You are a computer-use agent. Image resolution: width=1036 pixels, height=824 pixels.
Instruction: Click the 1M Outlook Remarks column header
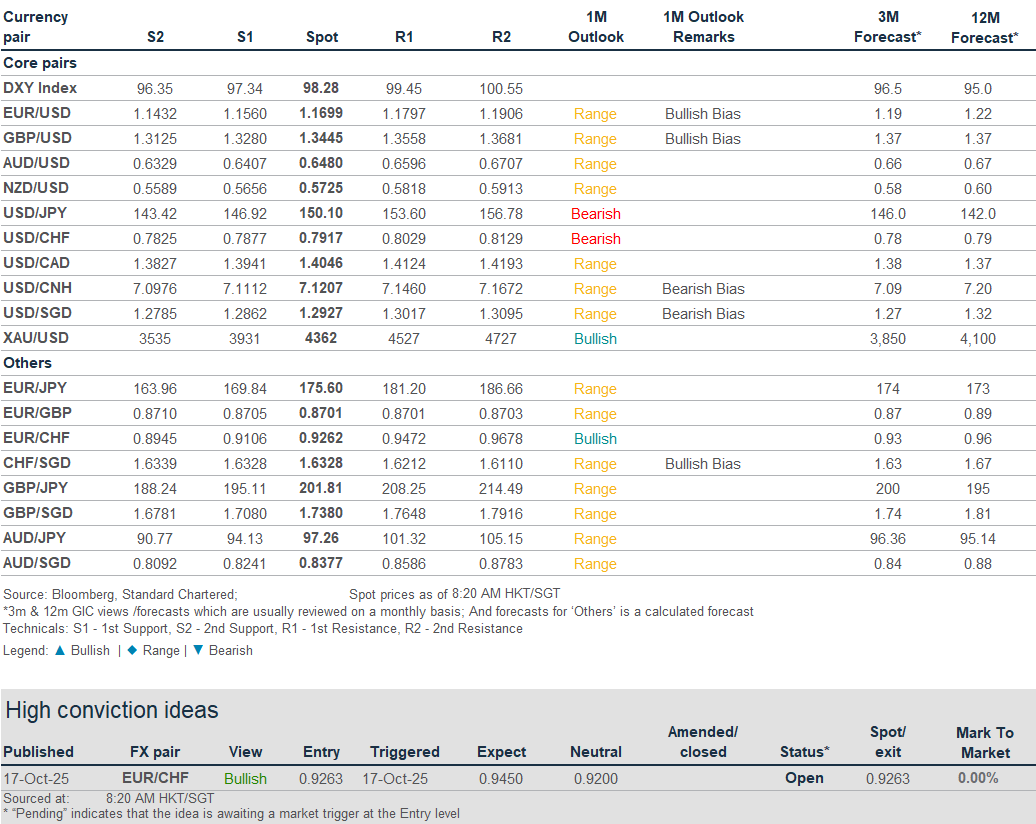[703, 27]
